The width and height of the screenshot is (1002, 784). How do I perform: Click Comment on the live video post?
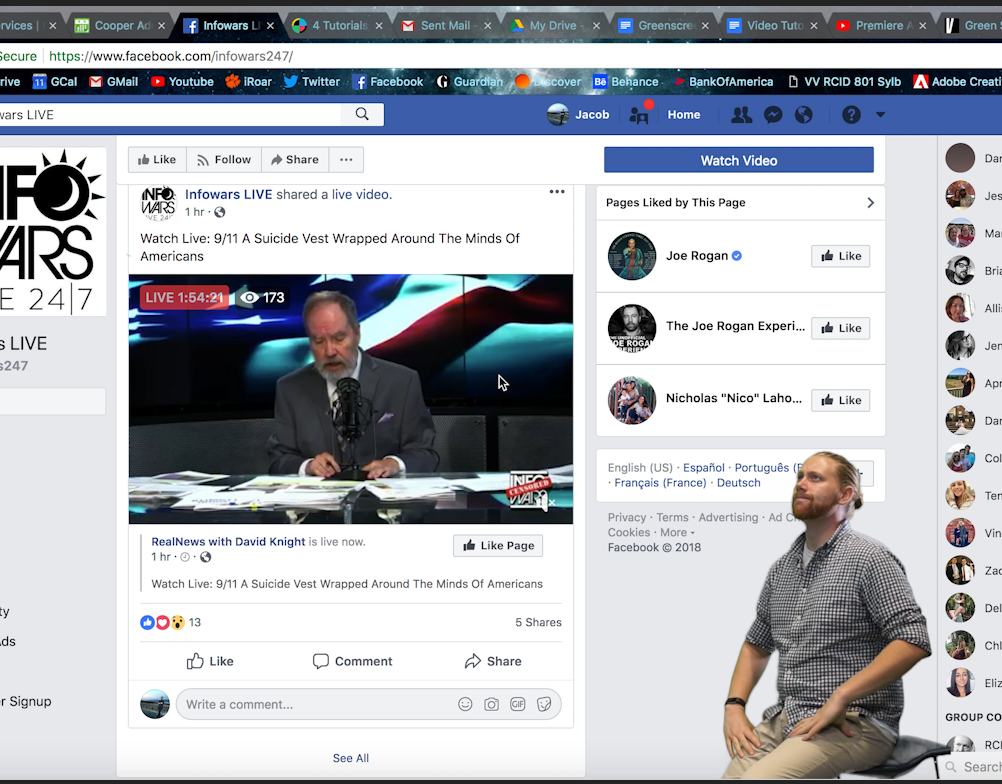coord(352,661)
